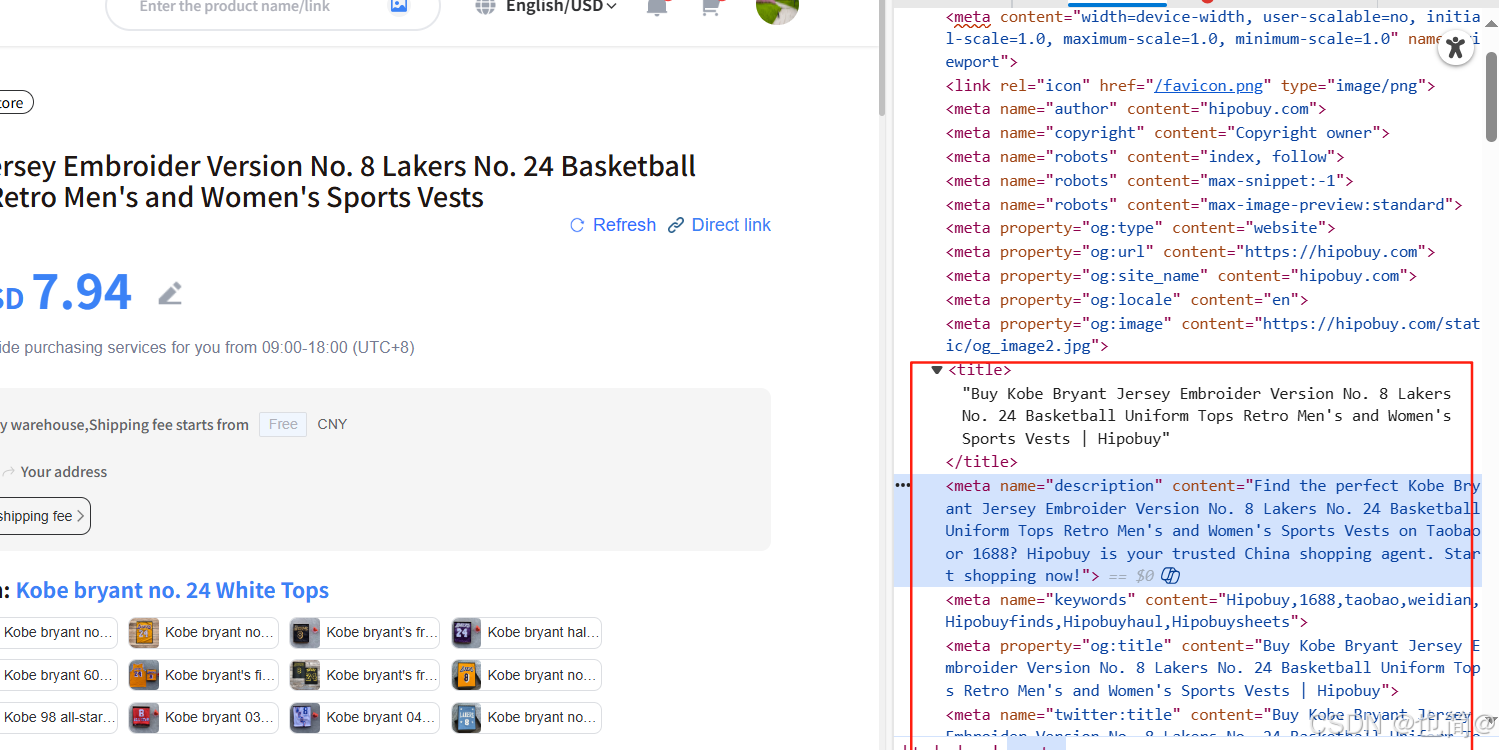Screen dimensions: 1499x750
Task: Click the Direct link button
Action: click(720, 225)
